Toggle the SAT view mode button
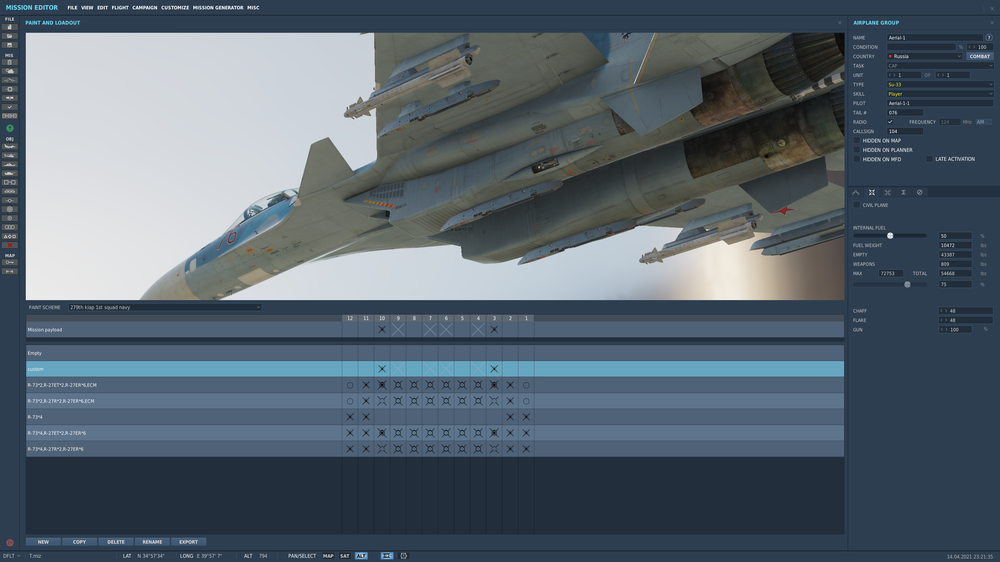This screenshot has width=1000, height=562. click(344, 556)
